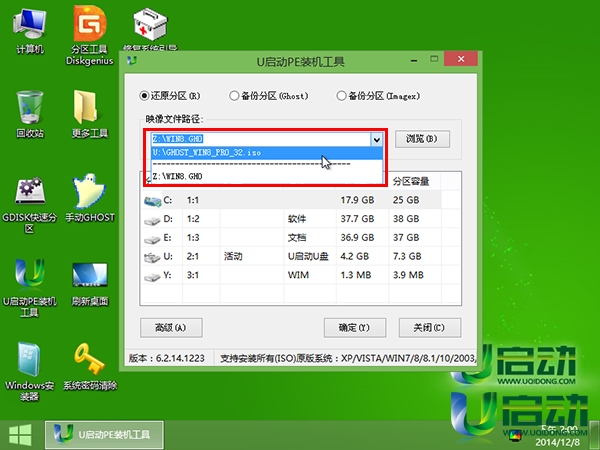Click the 版本：6.2.14.1223 status bar text

(167, 359)
